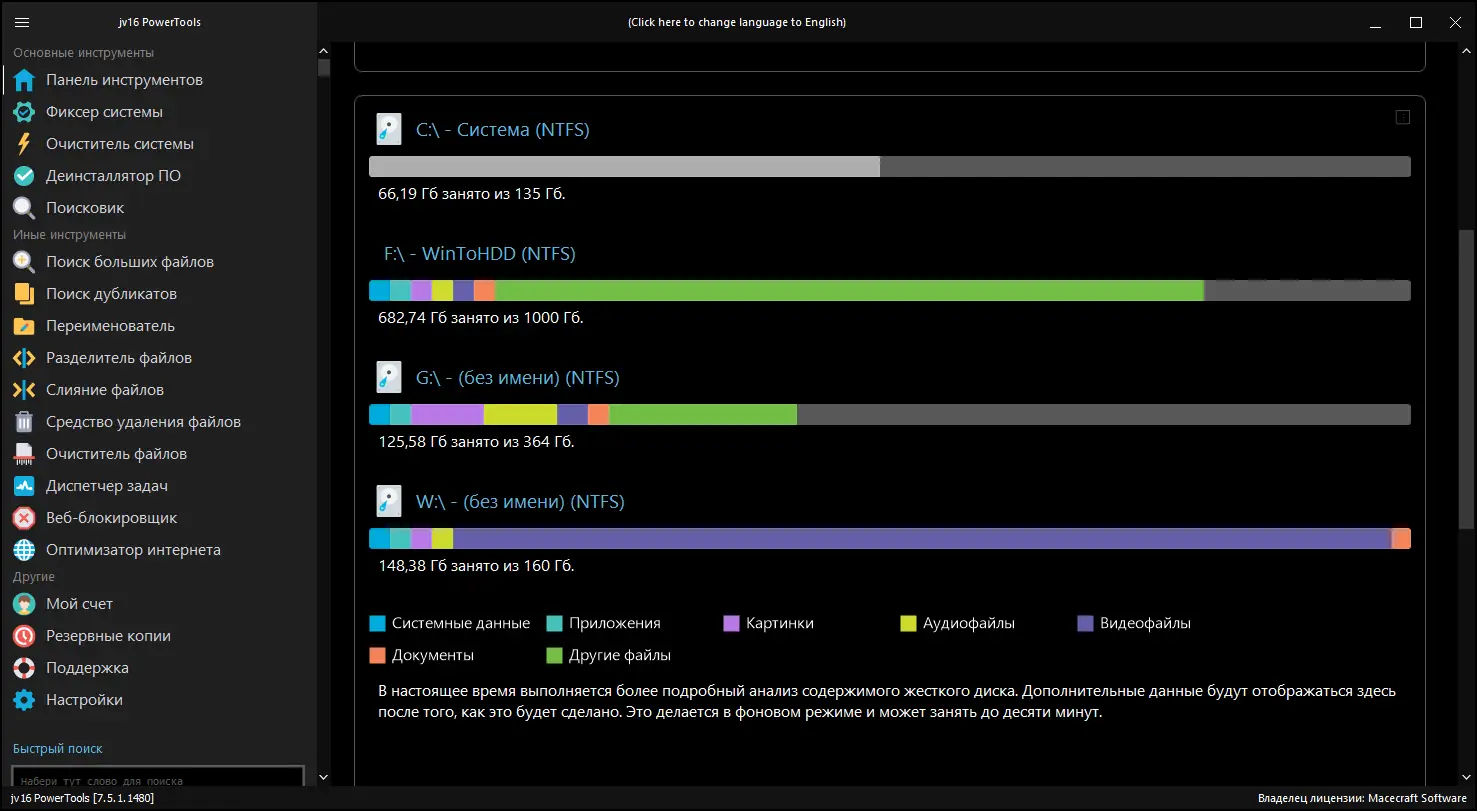Screen dimensions: 1477x811
Task: Open Панель инструментов menu item
Action: click(124, 80)
